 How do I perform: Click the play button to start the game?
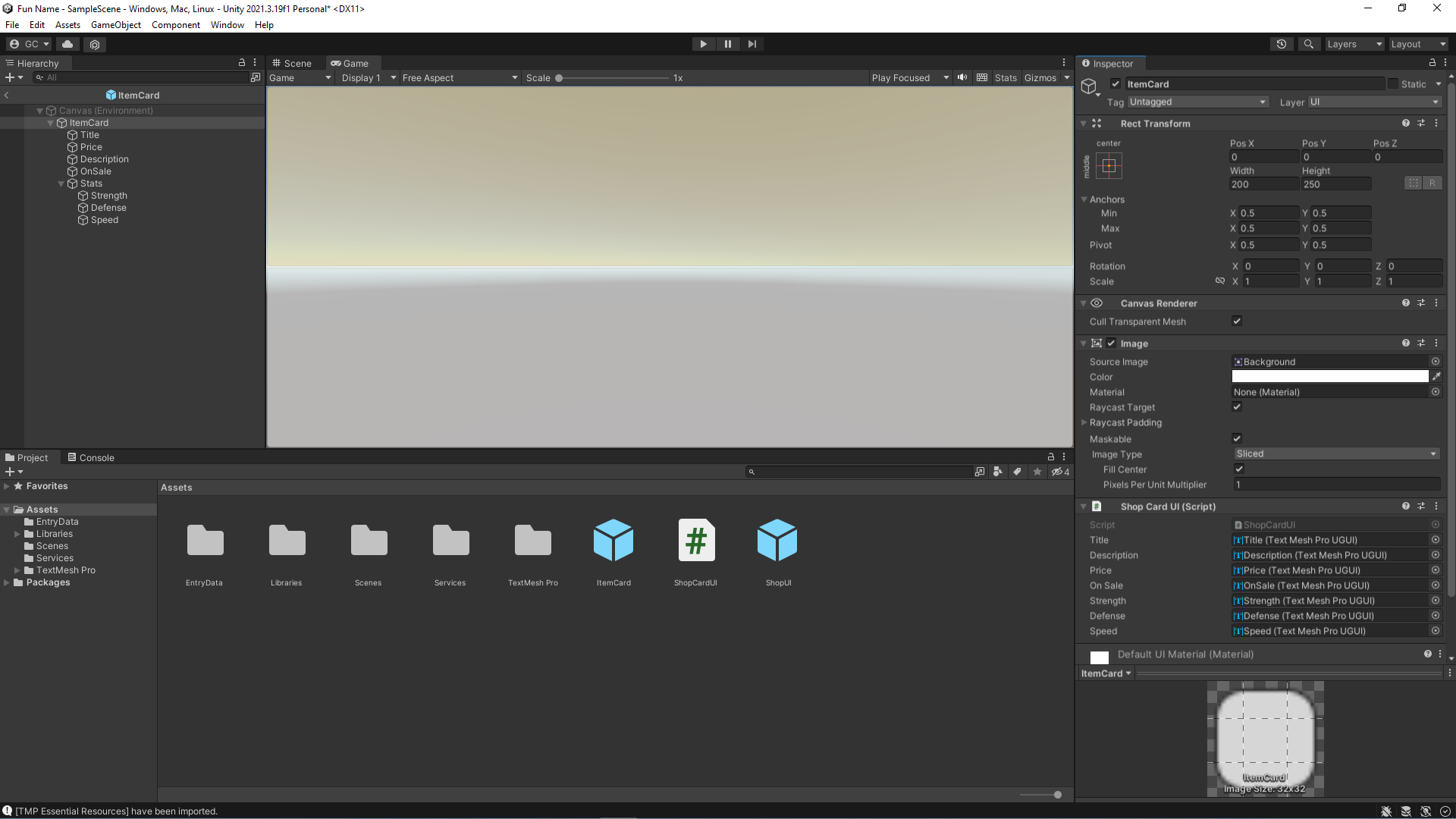pos(704,44)
